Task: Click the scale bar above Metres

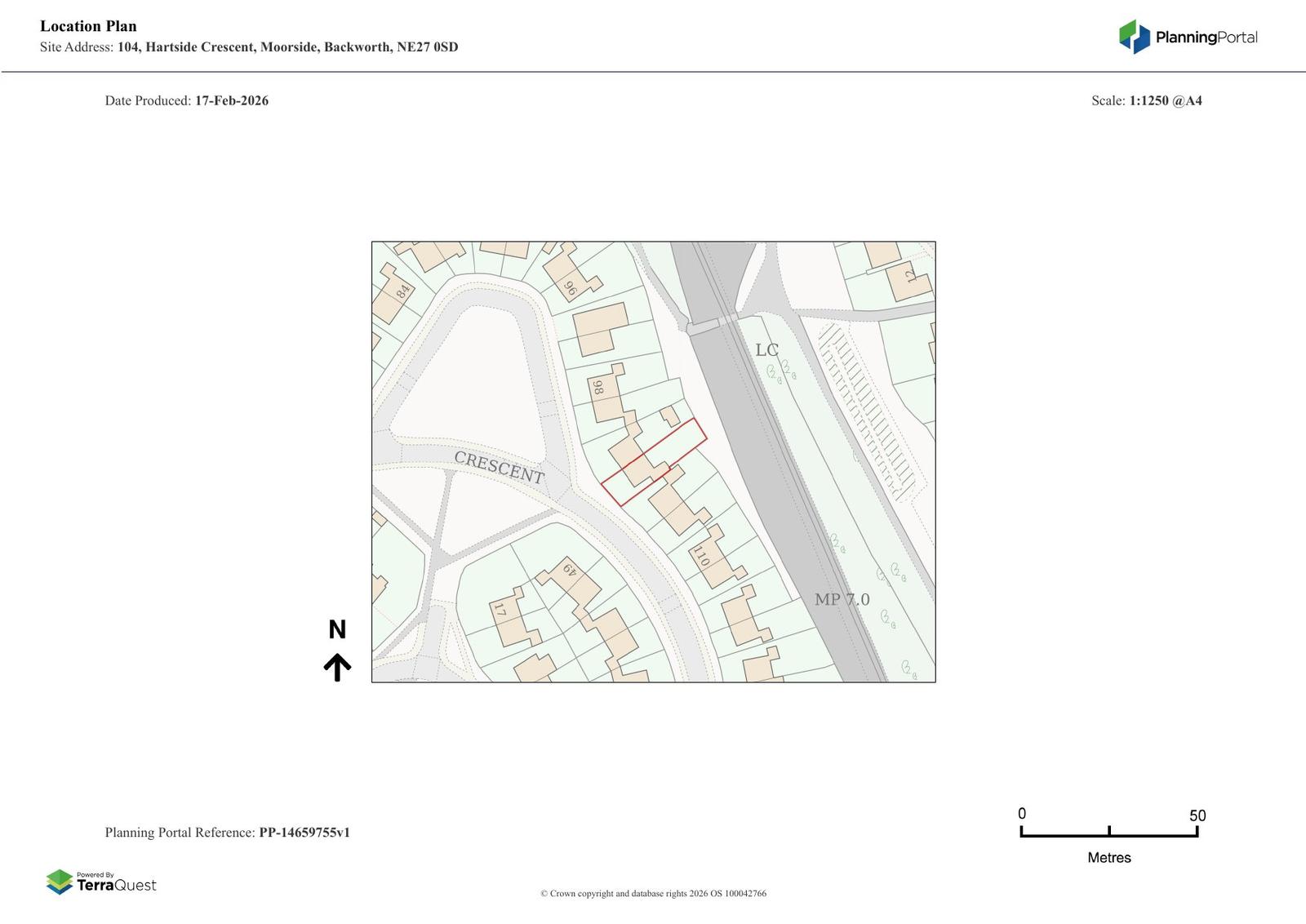Action: 1108,833
